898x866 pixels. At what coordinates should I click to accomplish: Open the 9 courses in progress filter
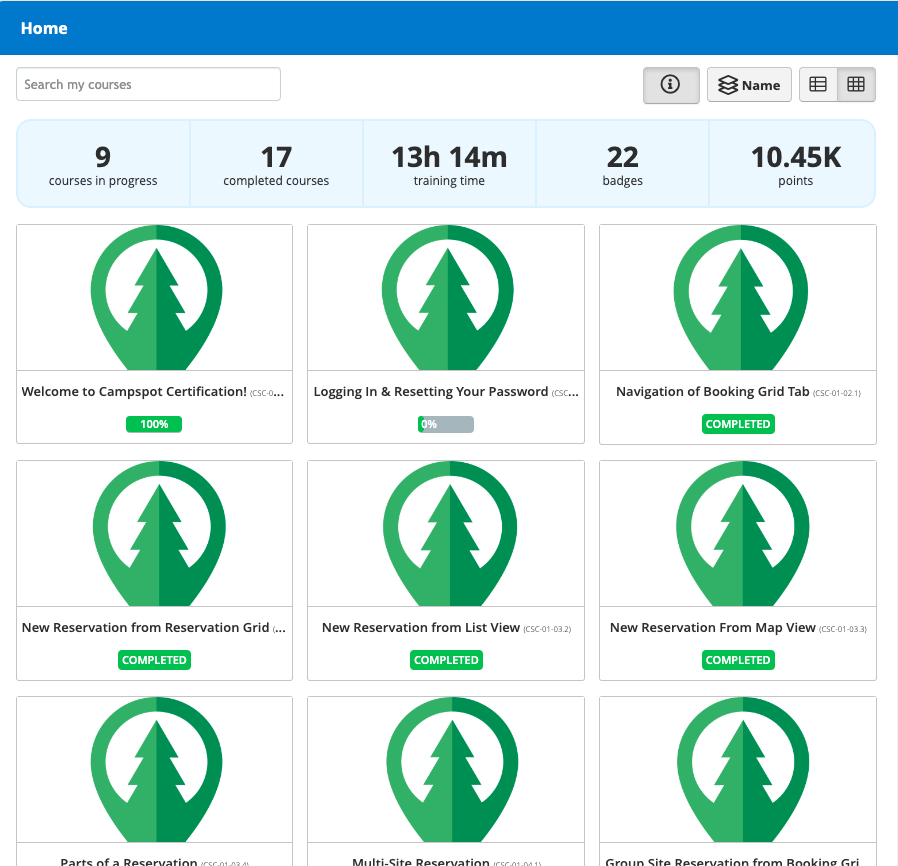102,163
